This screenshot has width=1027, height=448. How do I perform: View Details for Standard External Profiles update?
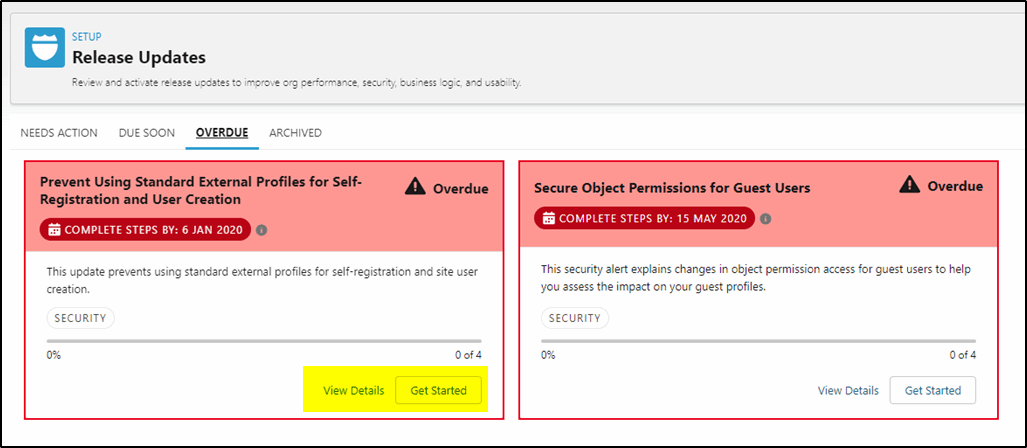coord(354,391)
